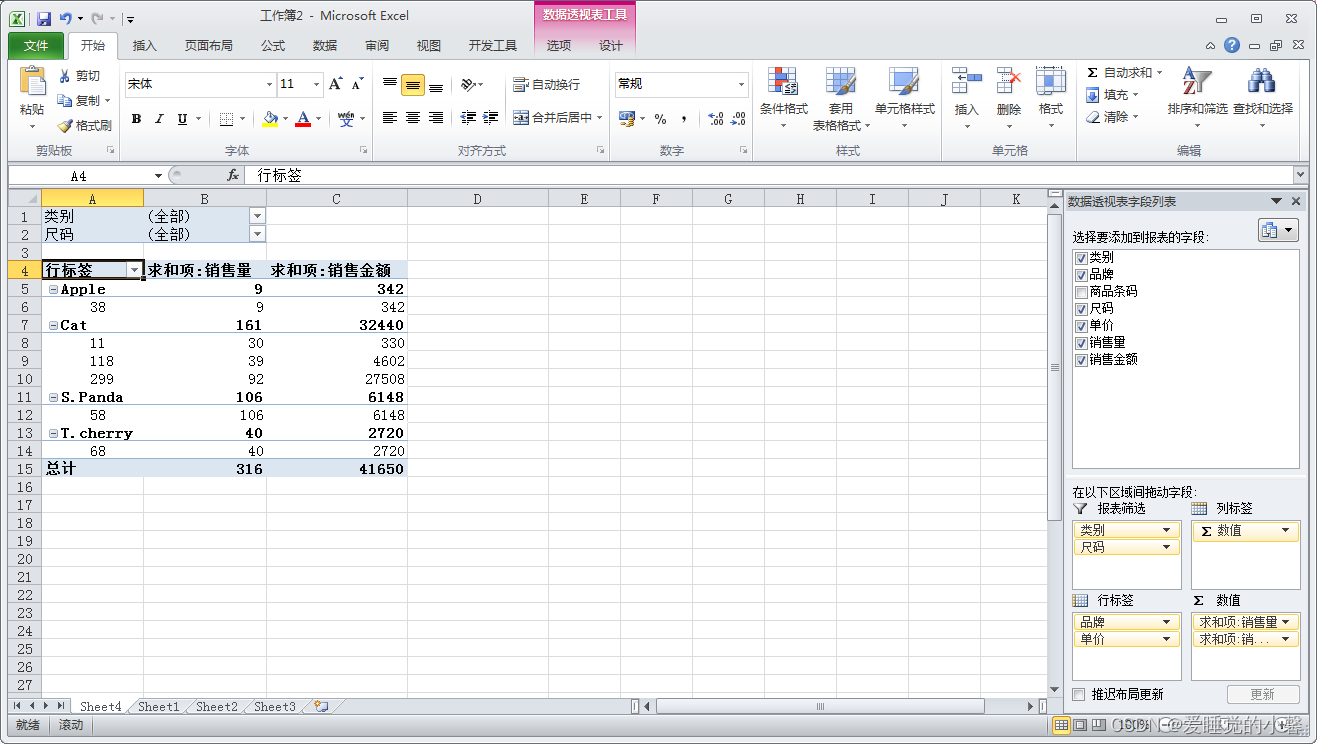Collapse the T.cherry group
The height and width of the screenshot is (744, 1317).
[x=52, y=433]
